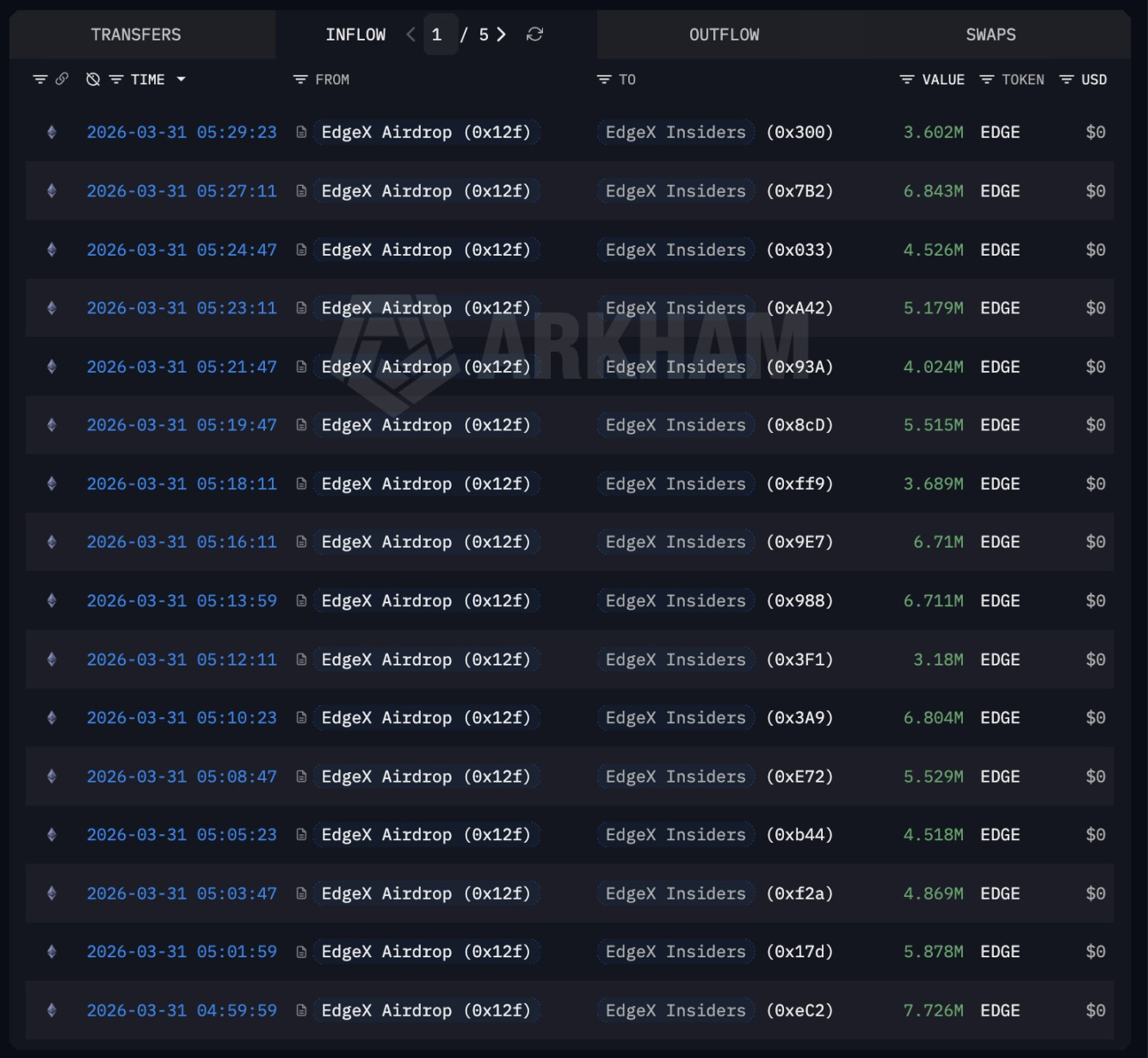This screenshot has width=1148, height=1058.
Task: Open the FROM column filter
Action: click(300, 79)
